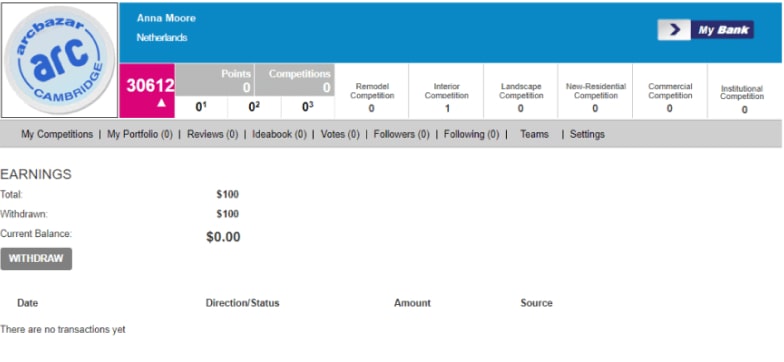Click the Commercial Competition stat
Image resolution: width=784 pixels, height=362 pixels.
tap(670, 97)
